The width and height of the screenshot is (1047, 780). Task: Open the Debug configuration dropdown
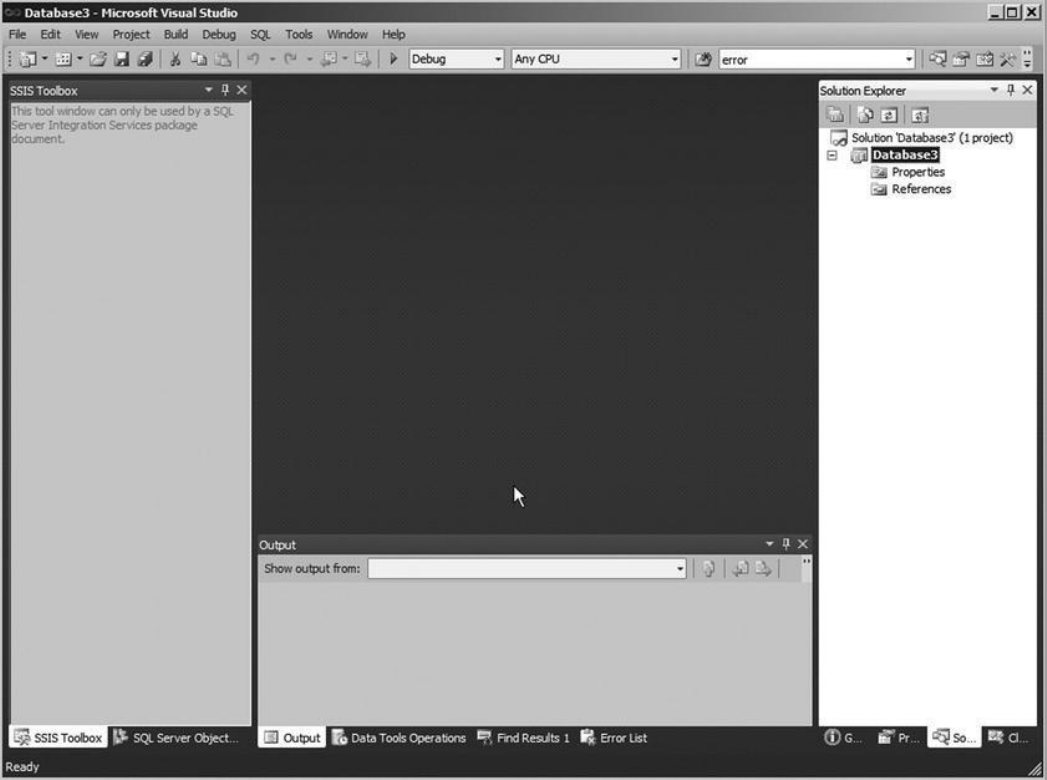pos(497,59)
